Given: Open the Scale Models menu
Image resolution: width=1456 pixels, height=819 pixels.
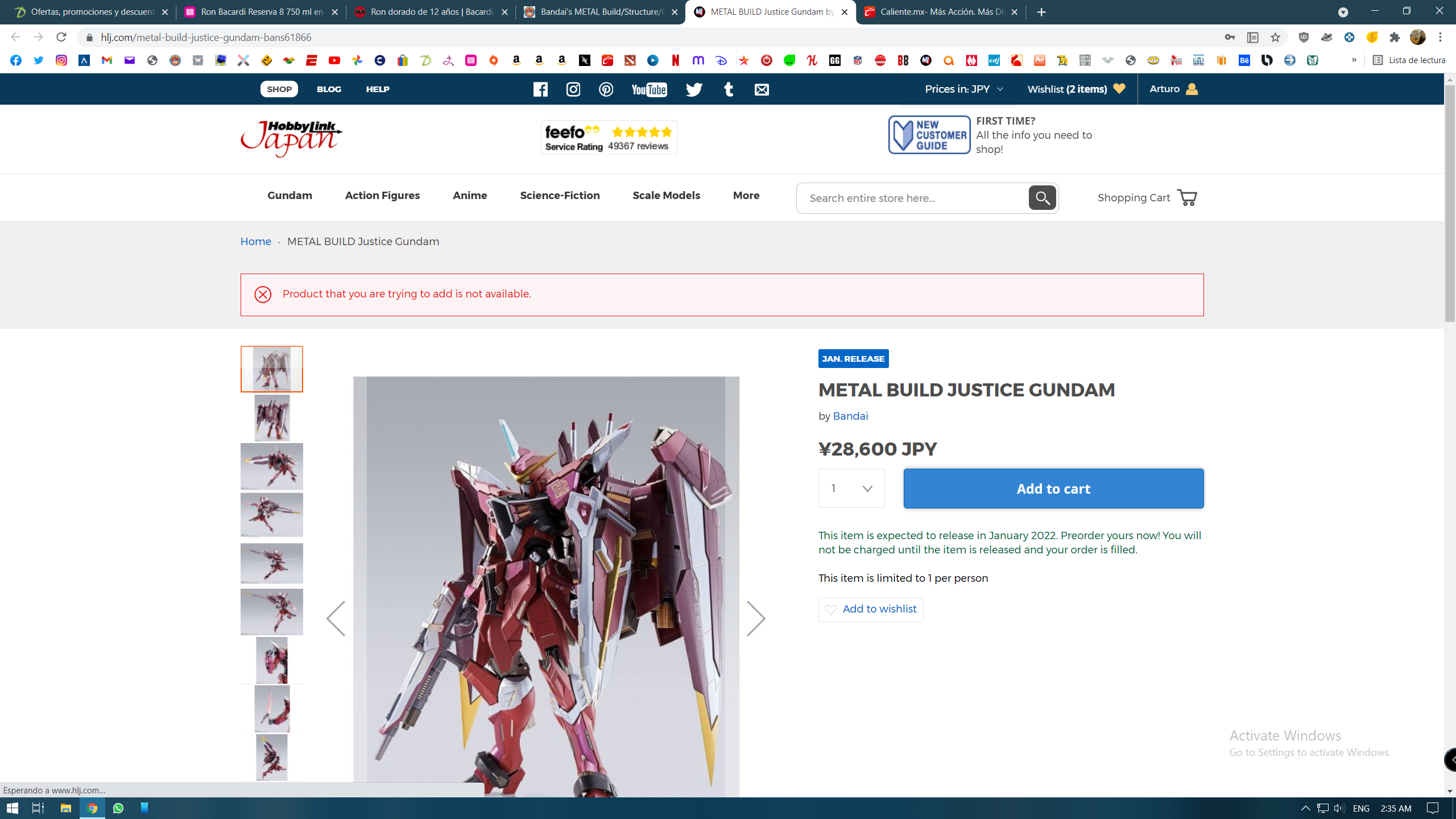Looking at the screenshot, I should pos(666,196).
